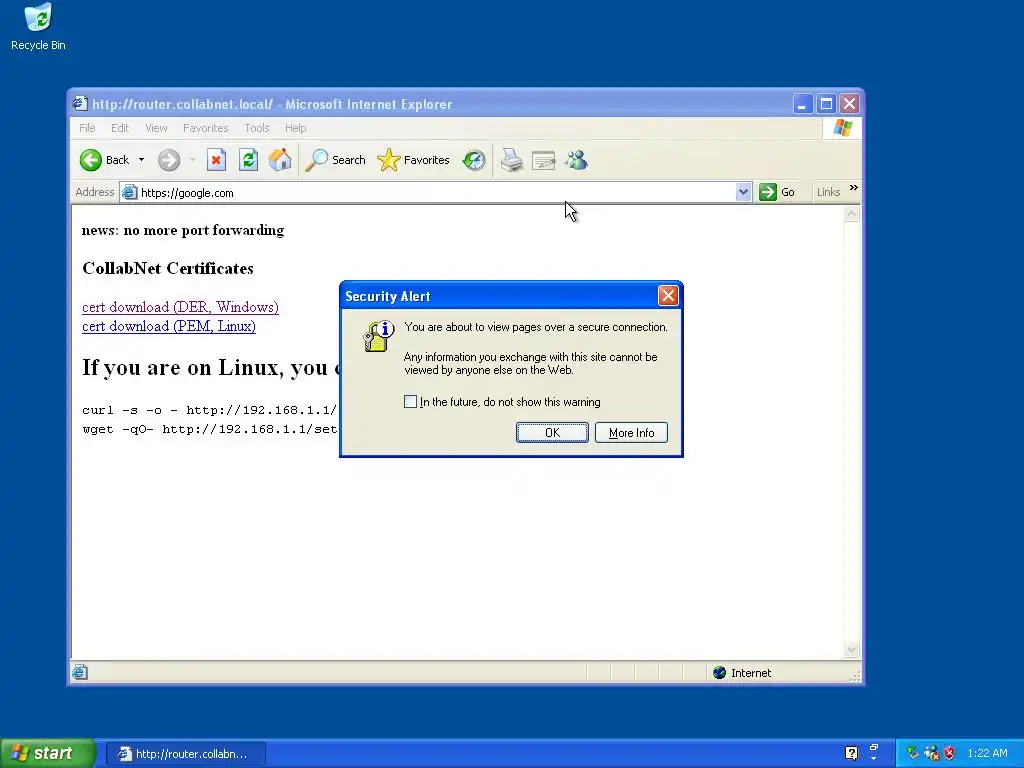
Task: Open the Search pane button
Action: pos(336,160)
